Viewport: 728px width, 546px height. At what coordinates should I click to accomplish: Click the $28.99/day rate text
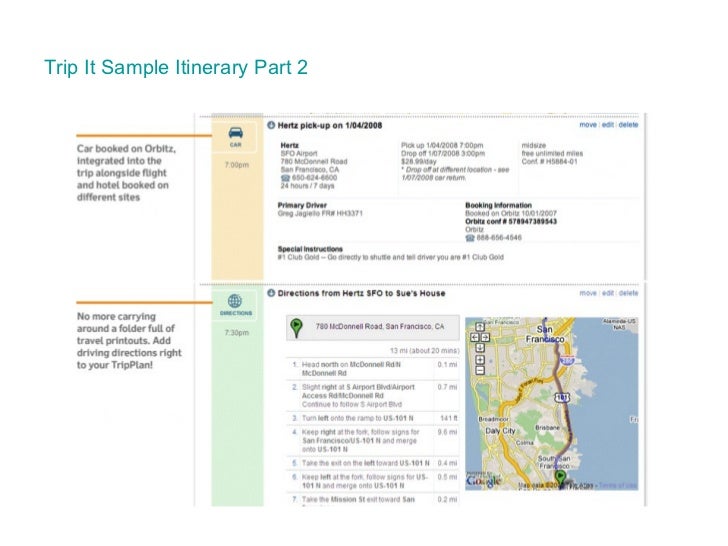[419, 162]
